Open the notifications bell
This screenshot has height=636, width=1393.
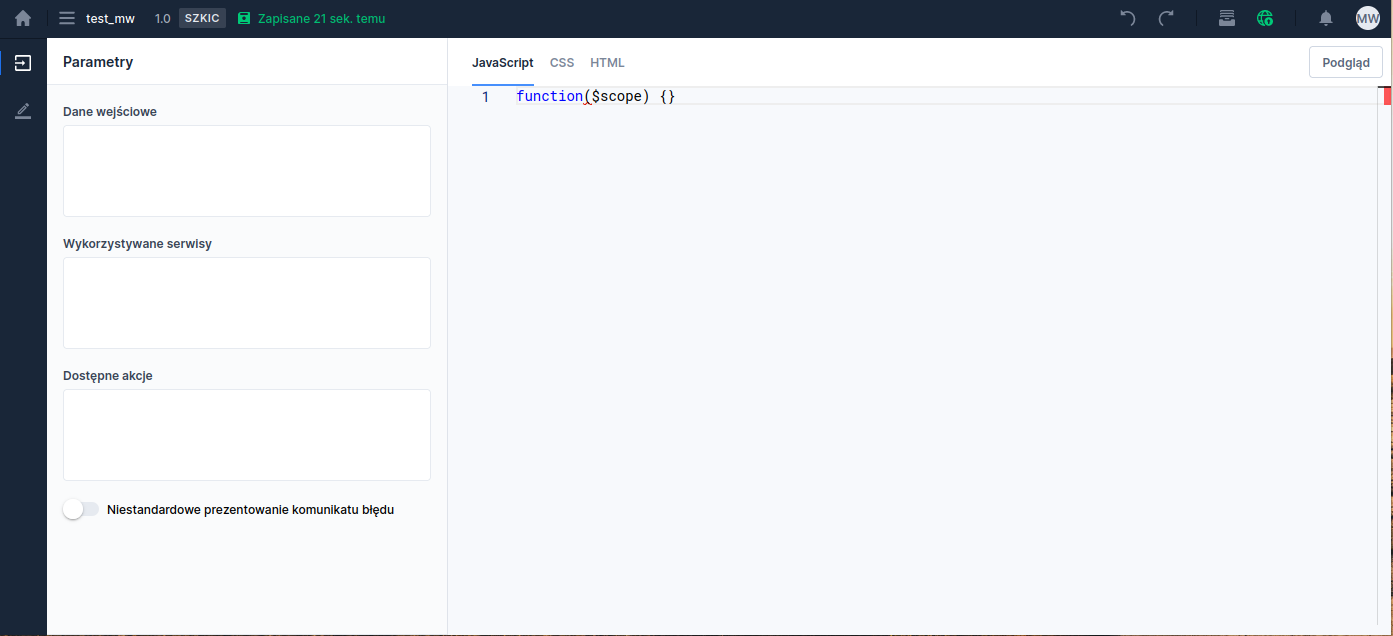coord(1326,18)
